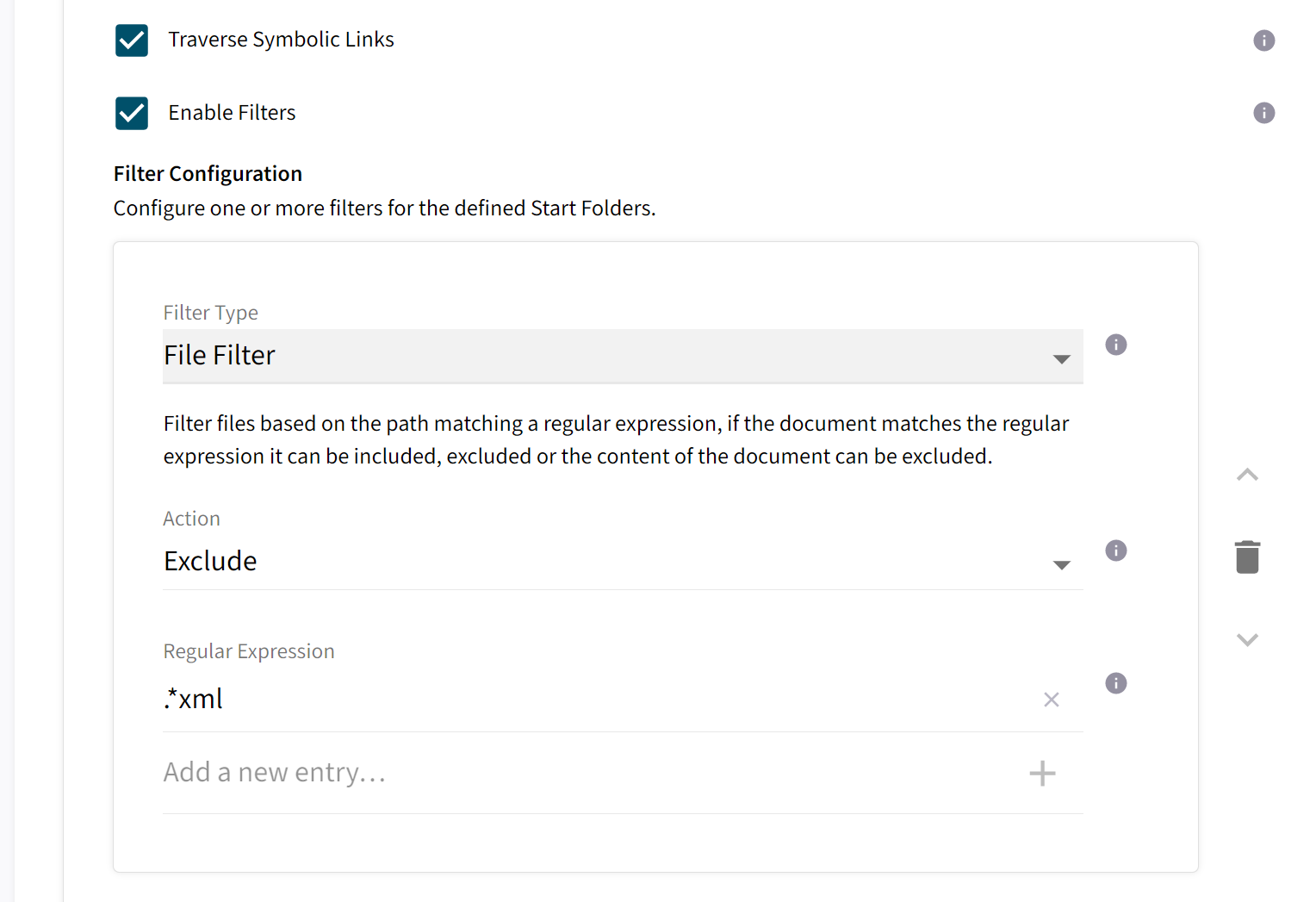Delete the filter using the trash icon
The height and width of the screenshot is (902, 1316).
[x=1247, y=556]
